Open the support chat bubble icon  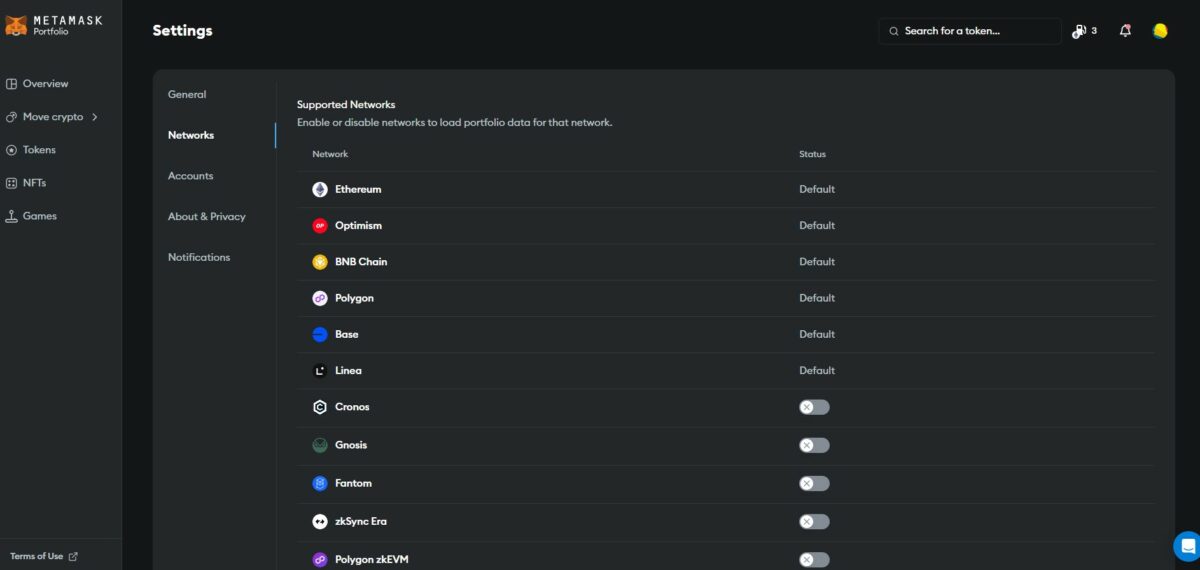tap(1187, 546)
